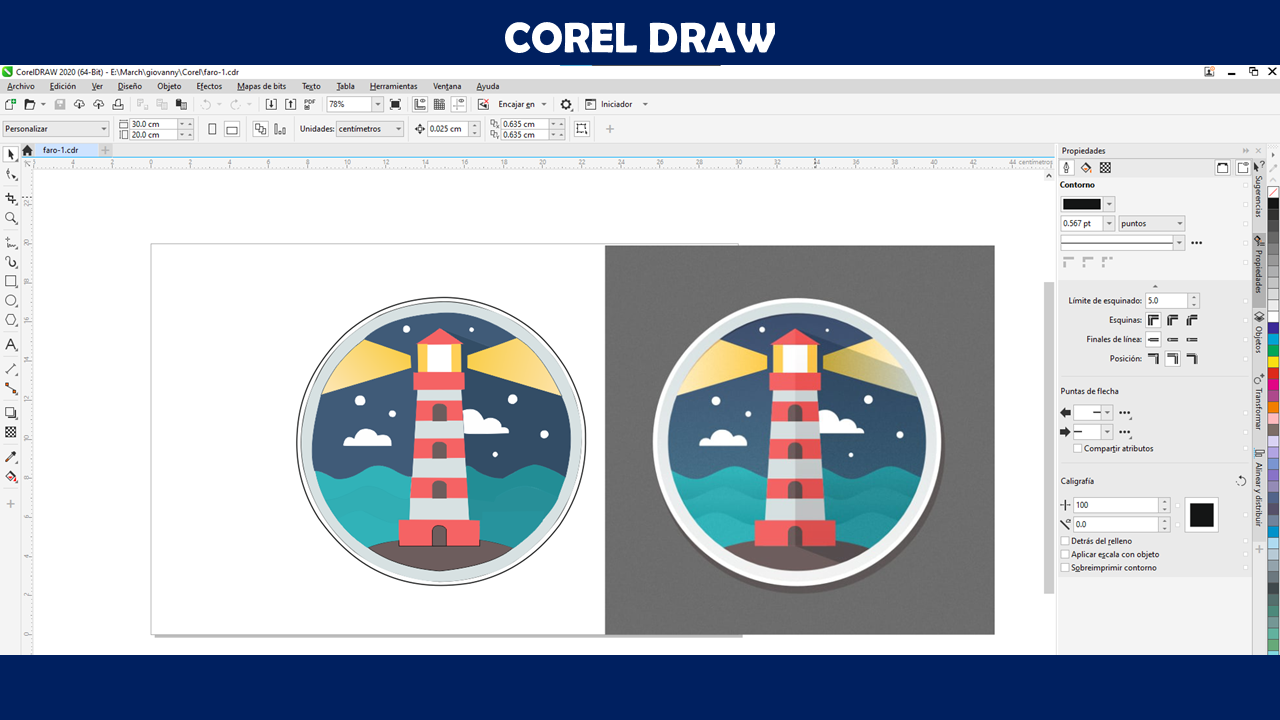The width and height of the screenshot is (1280, 720).
Task: Click the black outline color swatch
Action: pos(1081,204)
